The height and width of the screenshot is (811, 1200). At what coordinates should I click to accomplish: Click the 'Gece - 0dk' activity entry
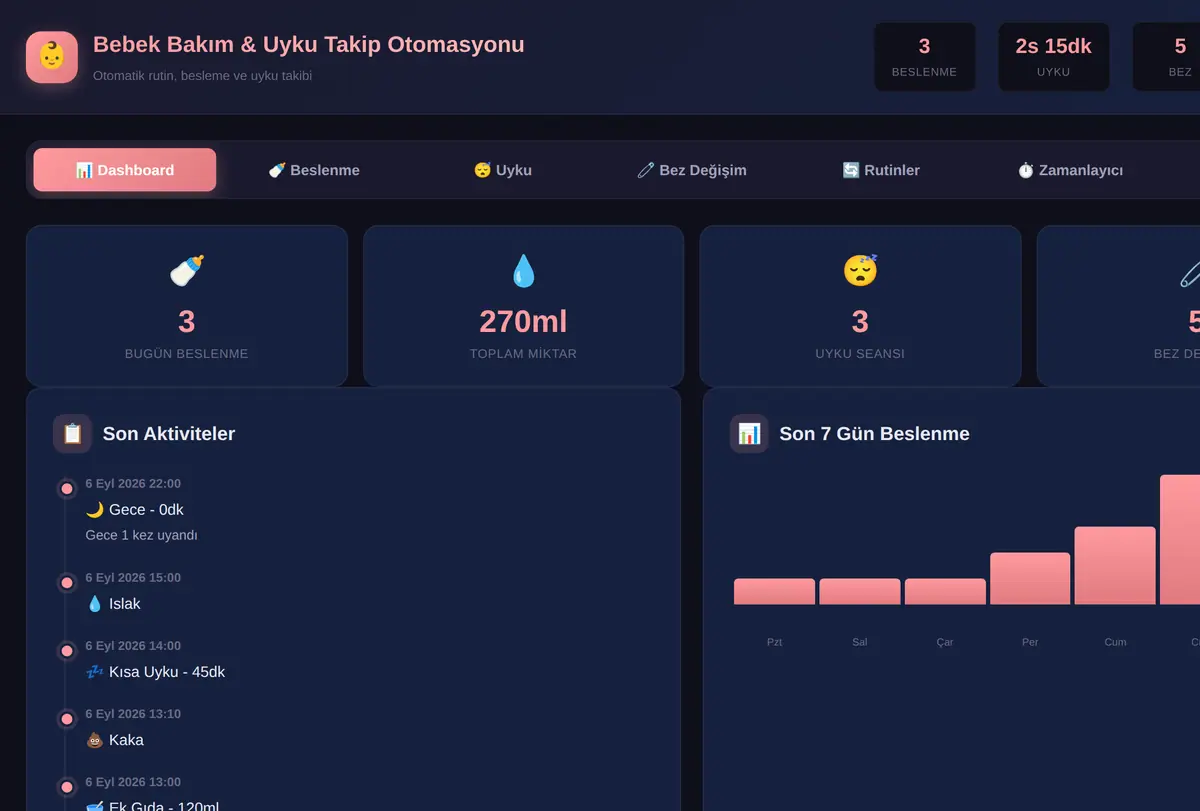134,510
